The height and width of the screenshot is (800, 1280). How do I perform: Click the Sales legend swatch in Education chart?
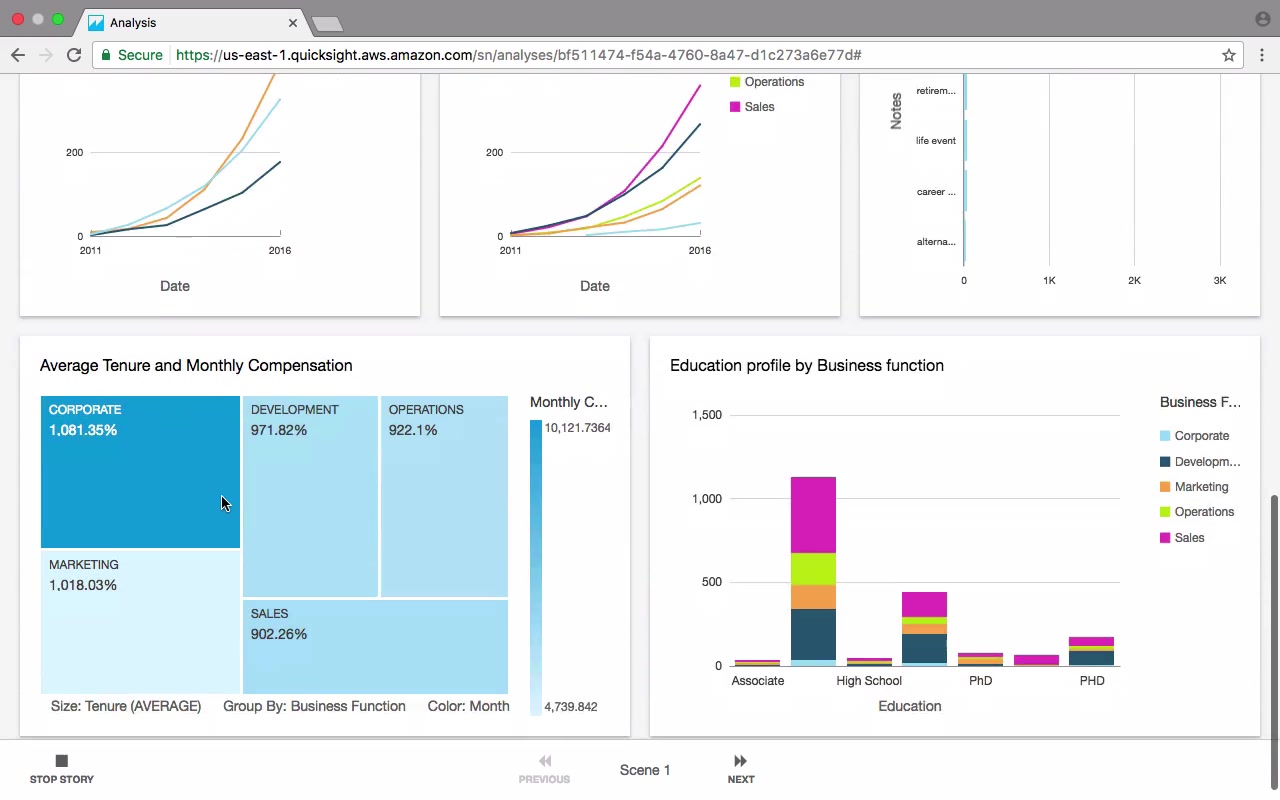[x=1165, y=538]
